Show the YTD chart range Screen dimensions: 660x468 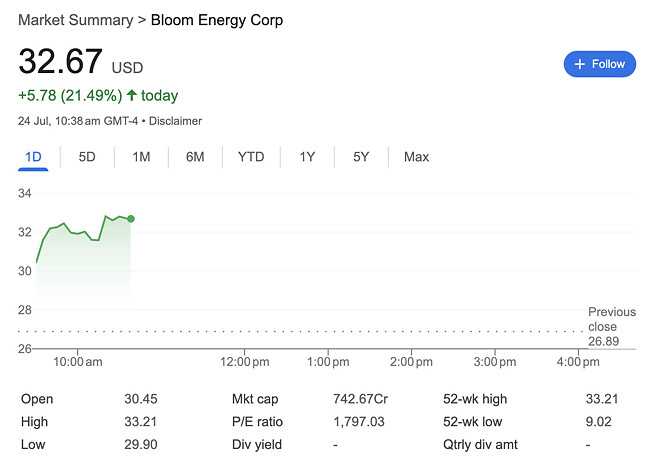[x=251, y=157]
